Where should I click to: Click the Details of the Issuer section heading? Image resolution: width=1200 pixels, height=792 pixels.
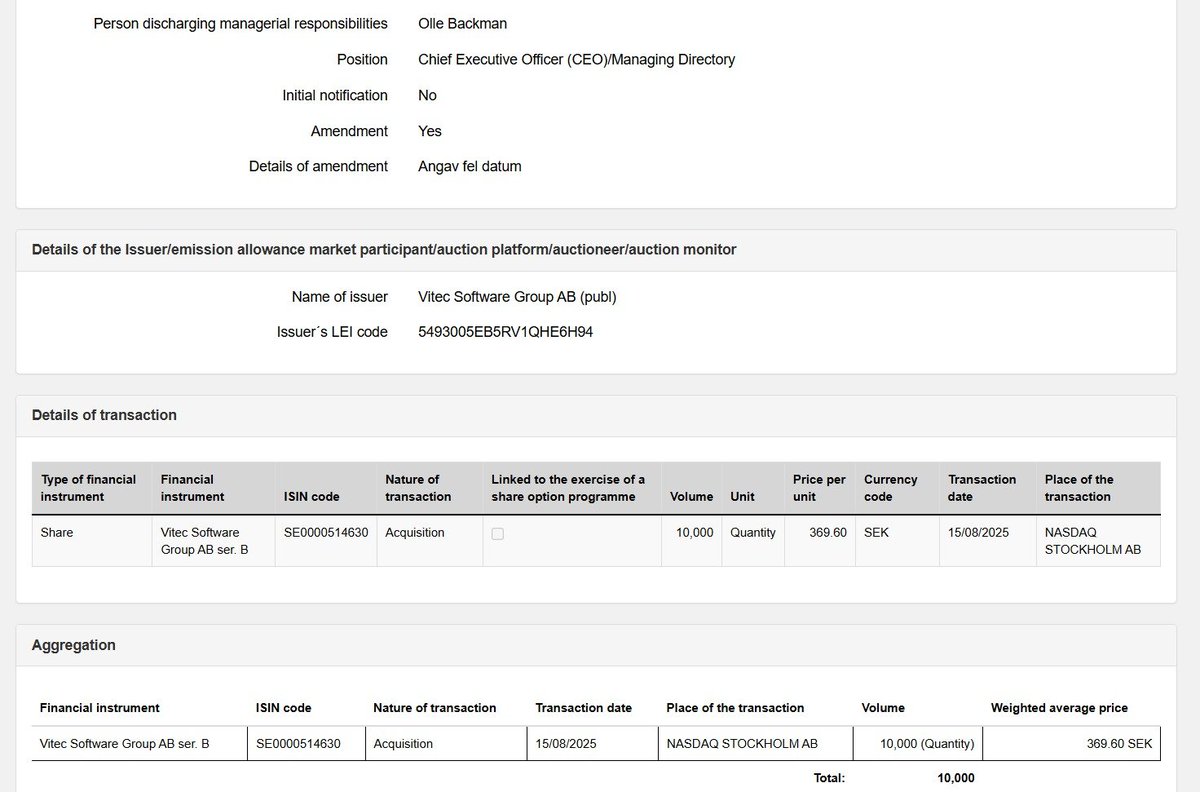384,250
